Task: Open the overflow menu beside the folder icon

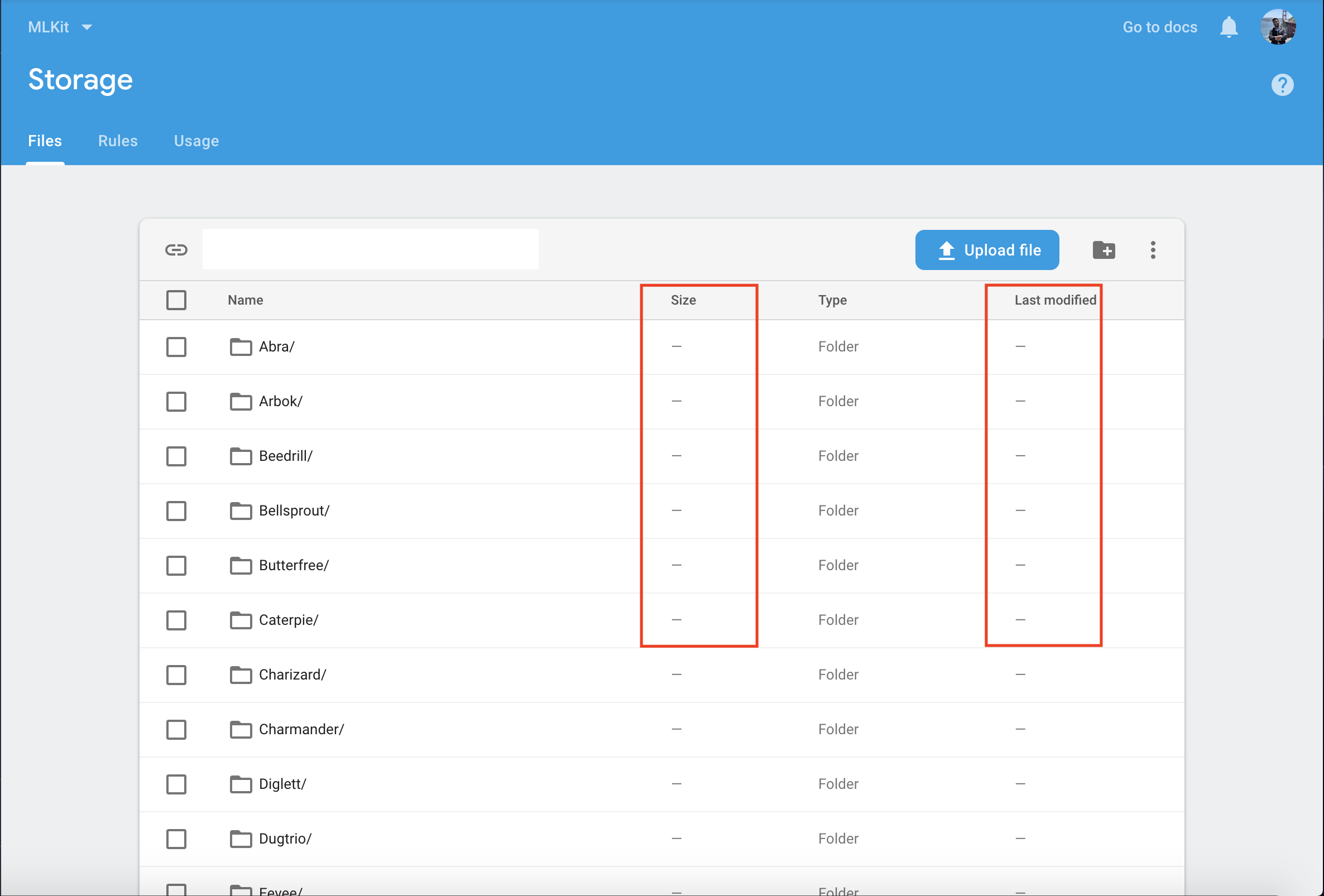Action: point(1153,249)
